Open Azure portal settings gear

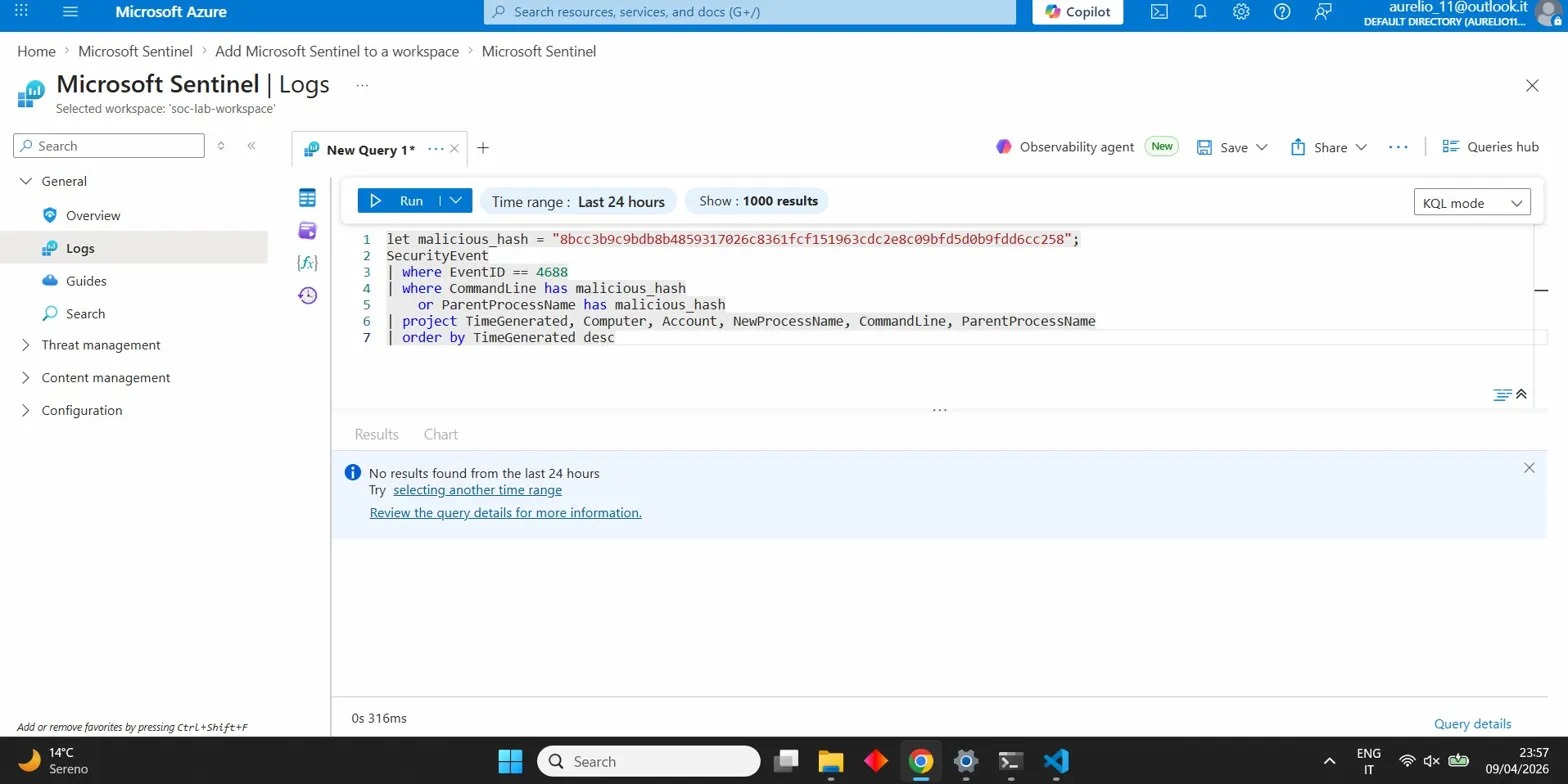(1241, 12)
